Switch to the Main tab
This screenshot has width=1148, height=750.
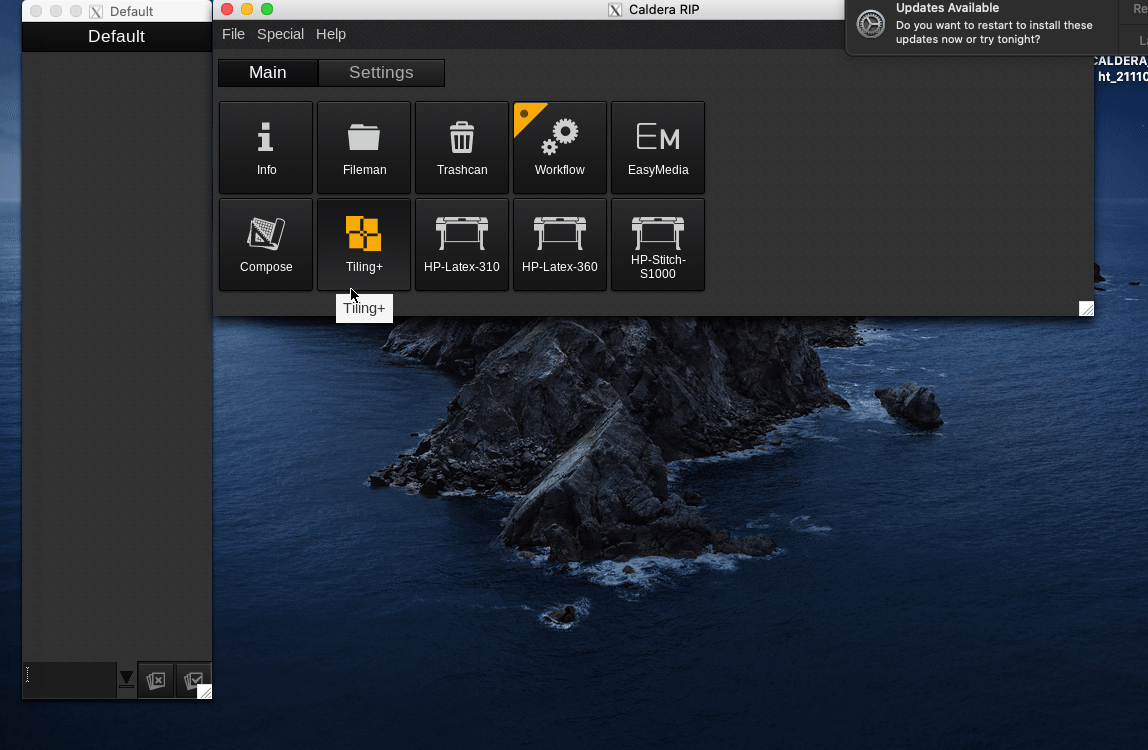coord(267,72)
